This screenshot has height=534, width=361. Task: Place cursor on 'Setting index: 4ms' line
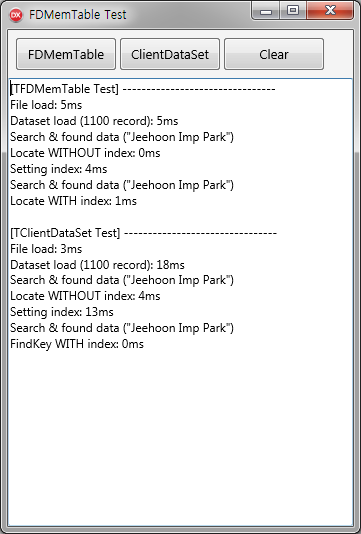[59, 169]
